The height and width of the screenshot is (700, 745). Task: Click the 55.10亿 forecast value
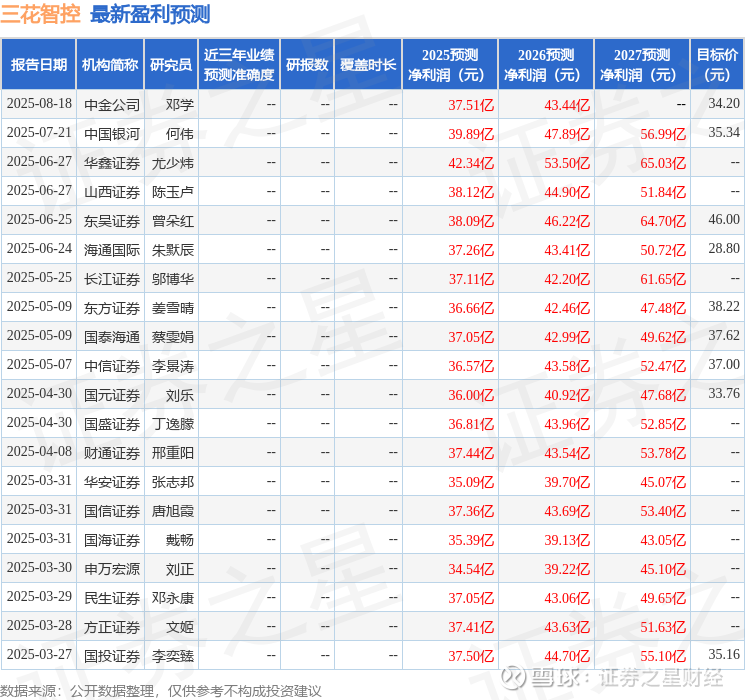(x=663, y=656)
